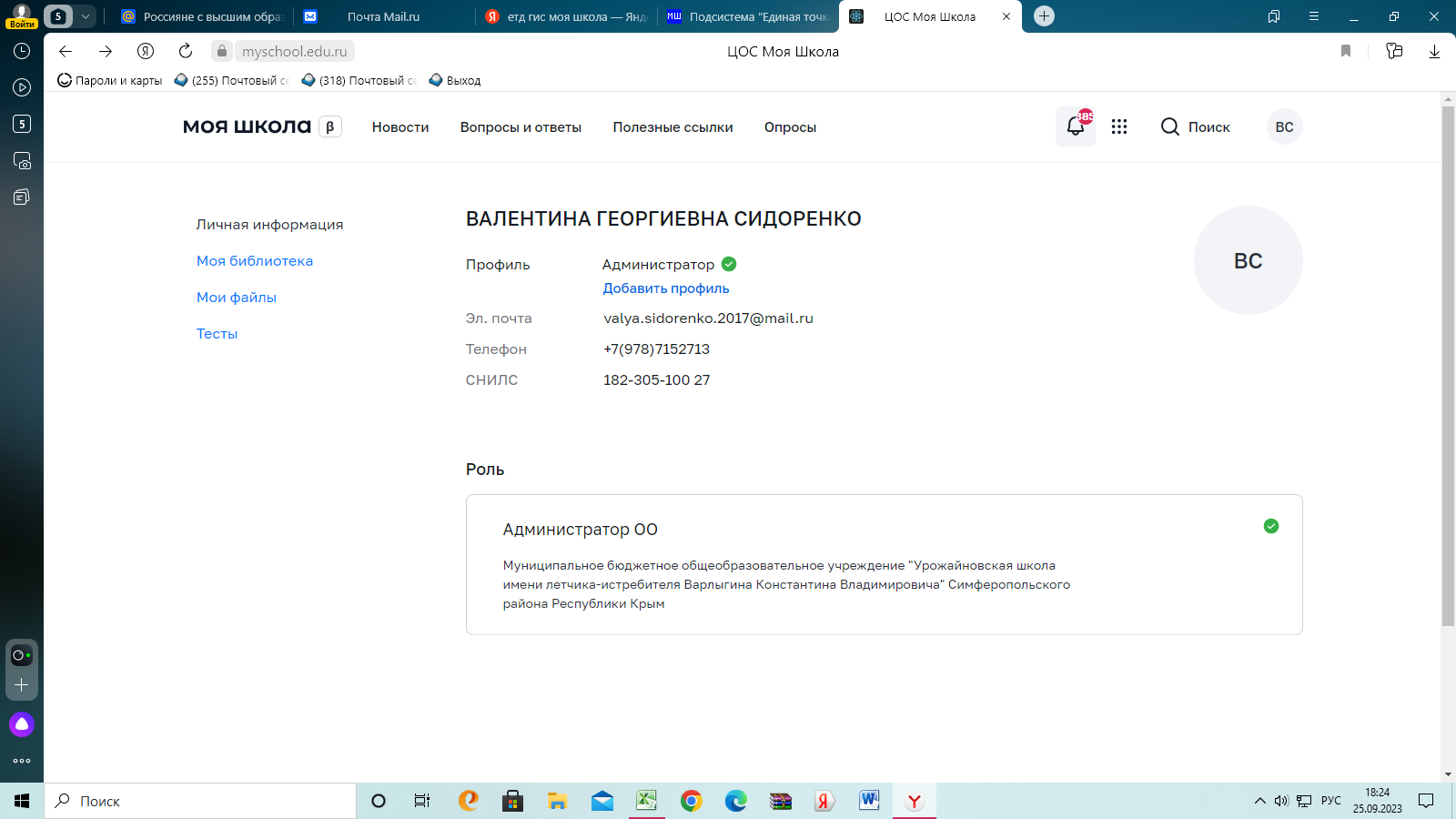The width and height of the screenshot is (1456, 819).
Task: Select the Администратор ОО role card
Action: (x=884, y=564)
